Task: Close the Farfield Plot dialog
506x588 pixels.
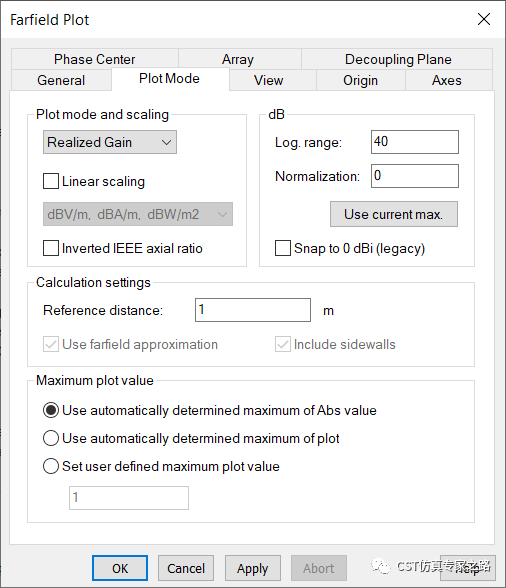Action: pyautogui.click(x=483, y=19)
